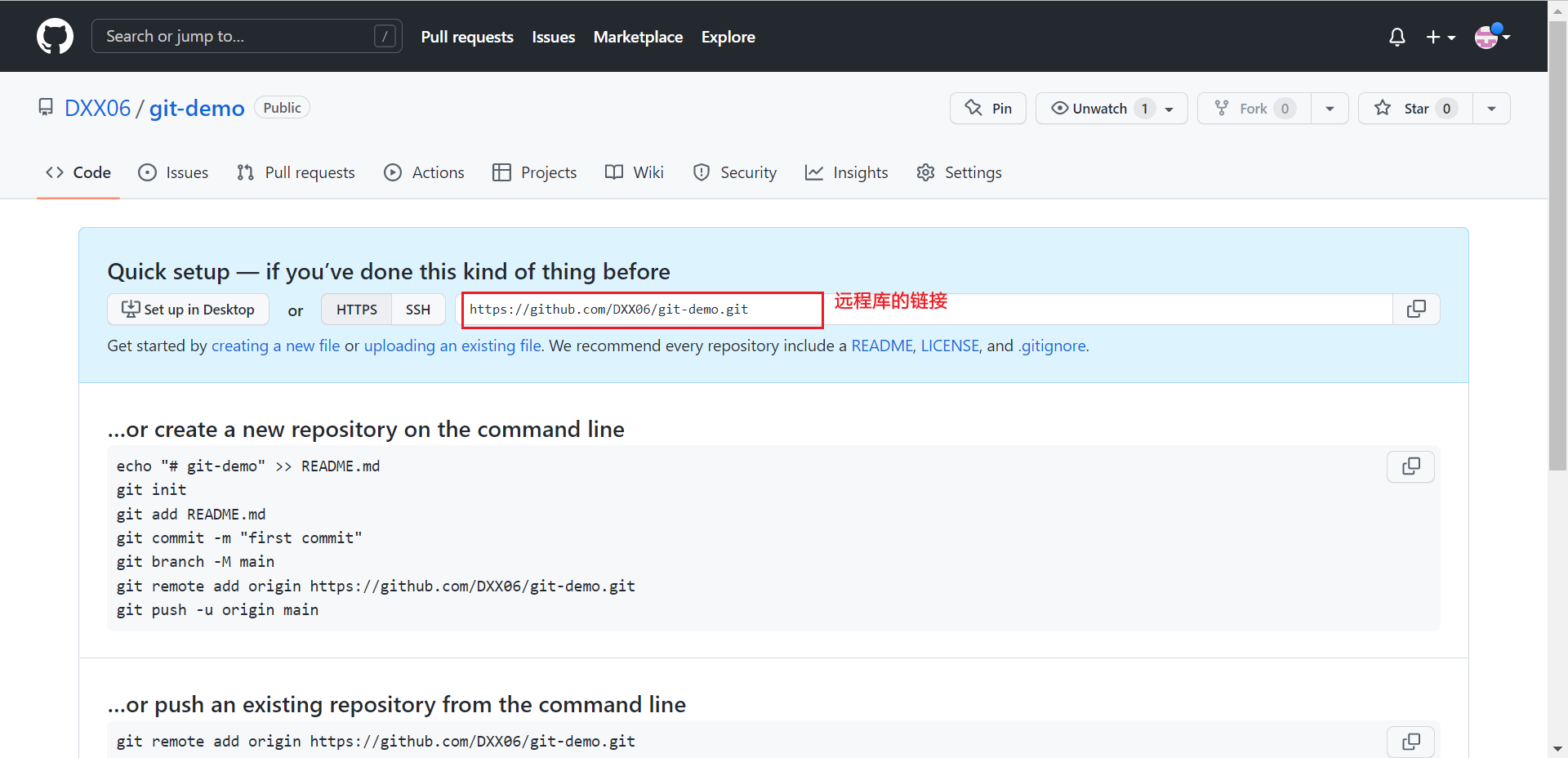Open Pull requests in the top navigation
Viewport: 1568px width, 758px height.
[467, 37]
